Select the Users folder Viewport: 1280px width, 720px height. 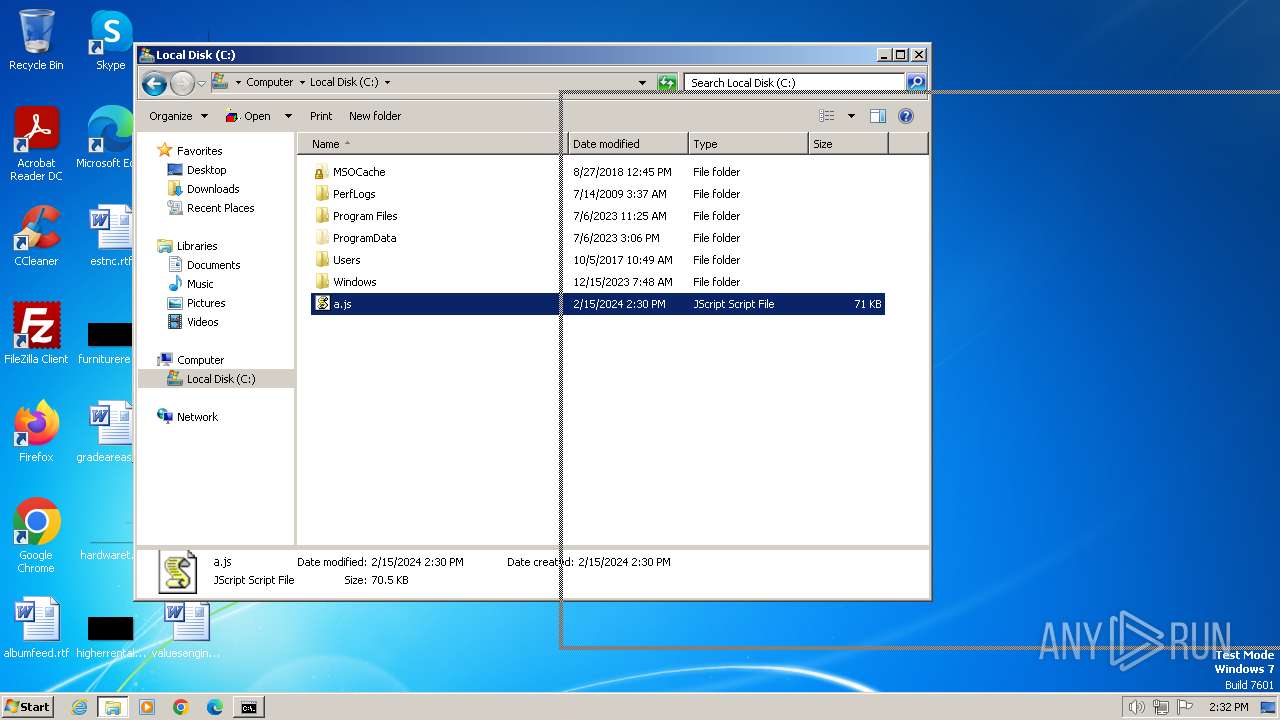346,260
